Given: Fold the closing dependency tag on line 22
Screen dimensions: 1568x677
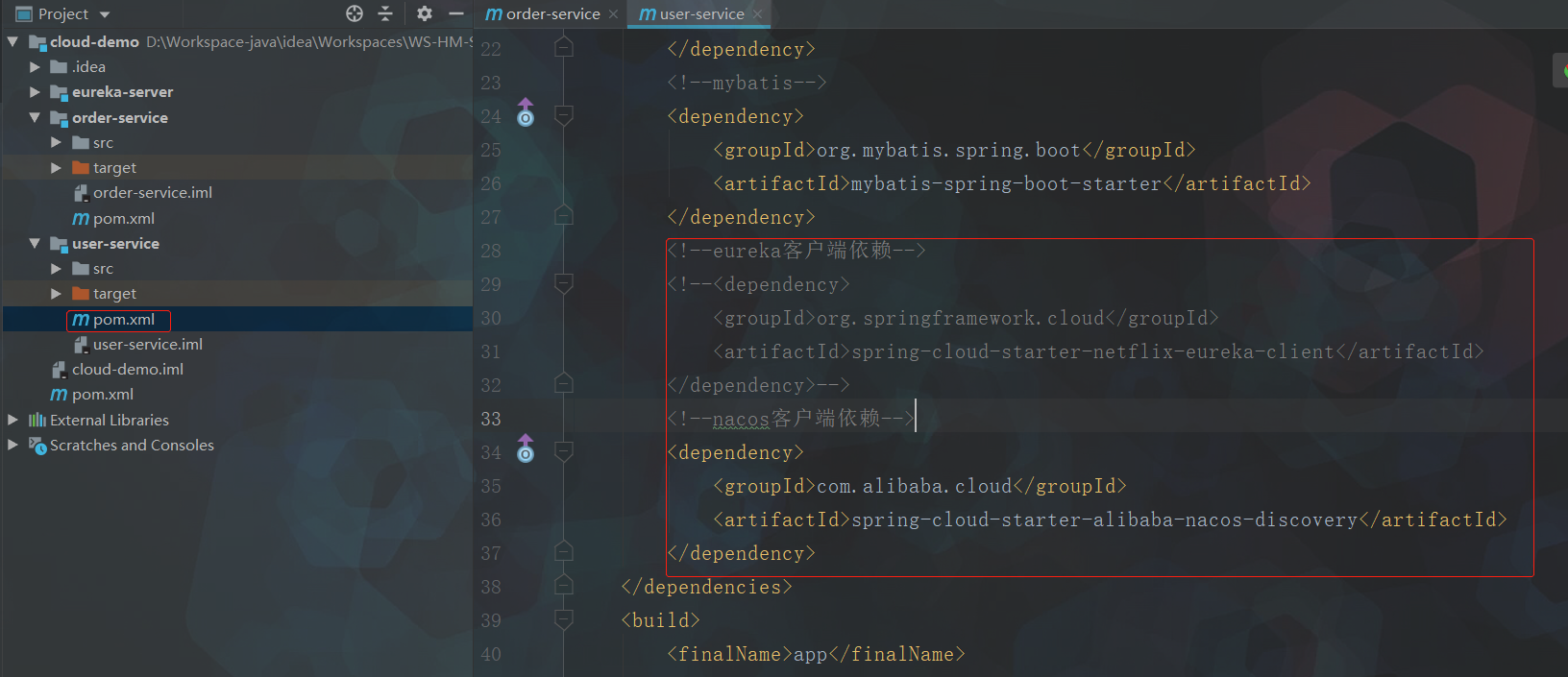Looking at the screenshot, I should pyautogui.click(x=564, y=47).
